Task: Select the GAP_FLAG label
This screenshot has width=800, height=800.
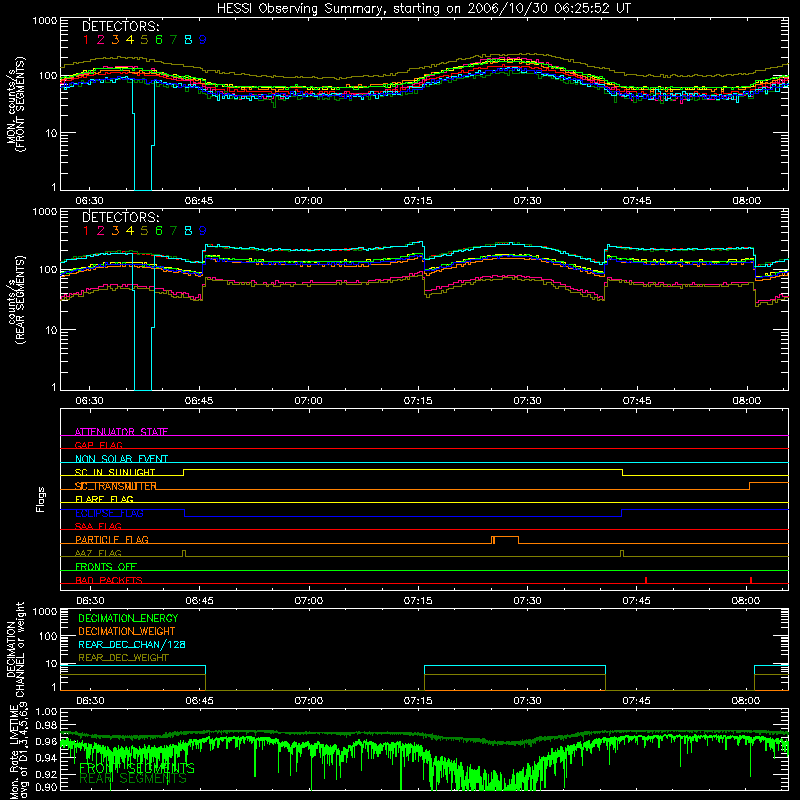Action: [98, 445]
